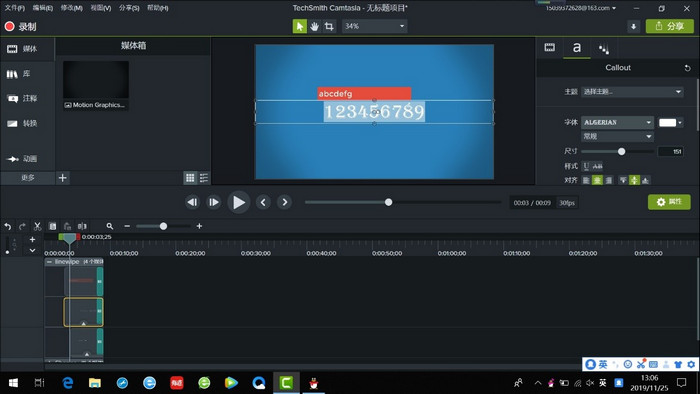The height and width of the screenshot is (394, 700).
Task: Click the scissors cut icon on timeline
Action: 38,226
